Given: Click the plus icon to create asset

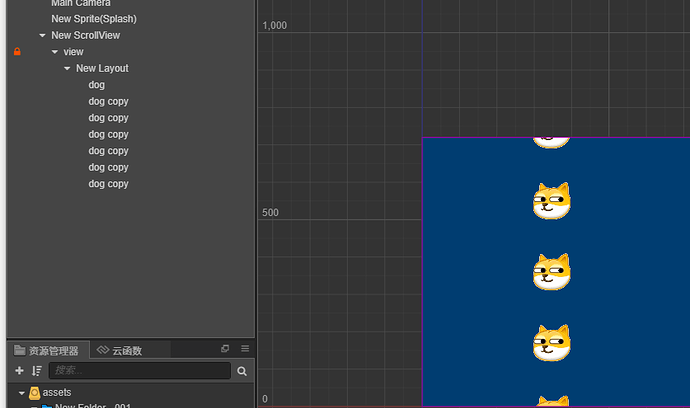Looking at the screenshot, I should tap(19, 371).
